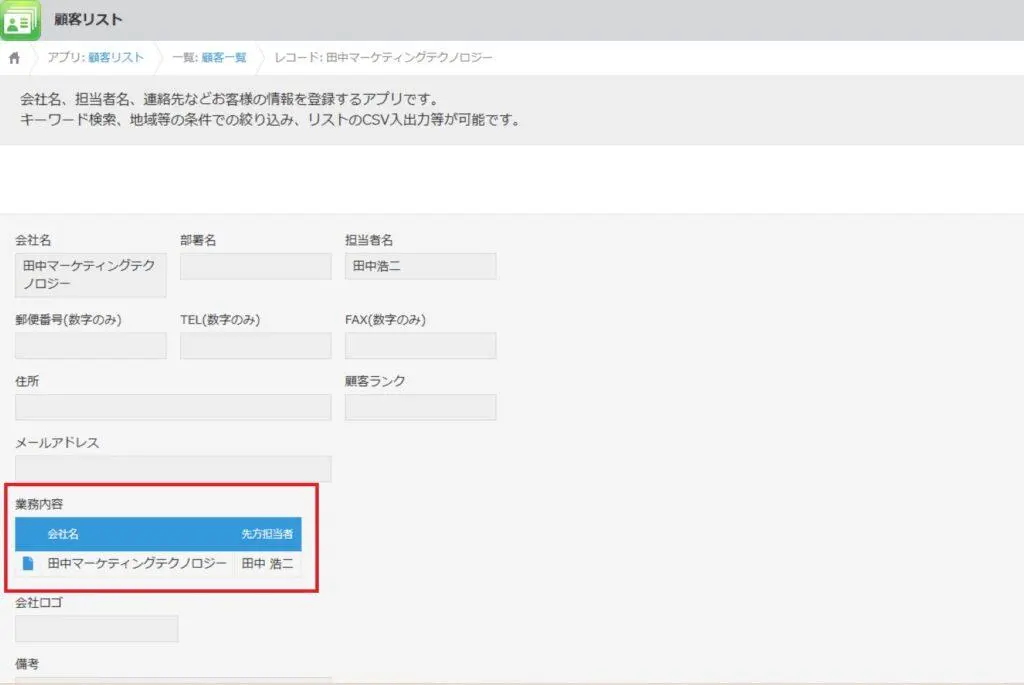The height and width of the screenshot is (685, 1024).
Task: Select the 担当者名 field with 田中浩二
Action: [x=420, y=266]
